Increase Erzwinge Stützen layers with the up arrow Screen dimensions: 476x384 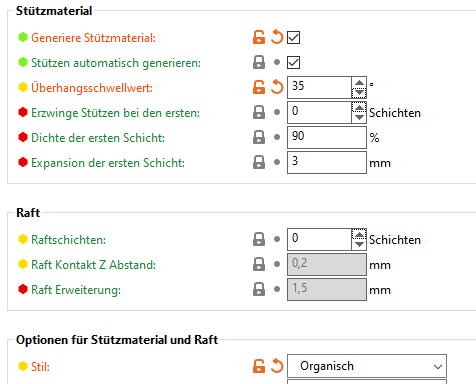click(x=359, y=108)
